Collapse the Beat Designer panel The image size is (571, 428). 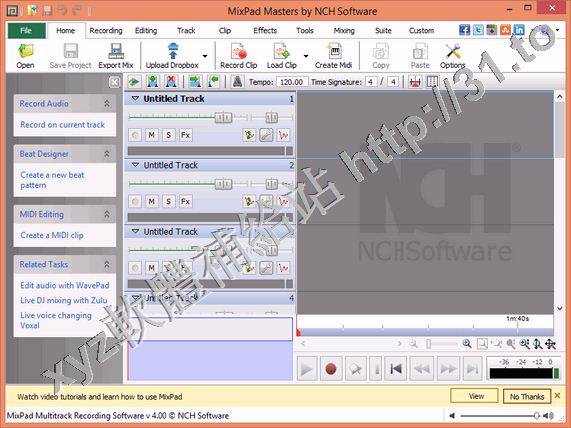[x=107, y=154]
